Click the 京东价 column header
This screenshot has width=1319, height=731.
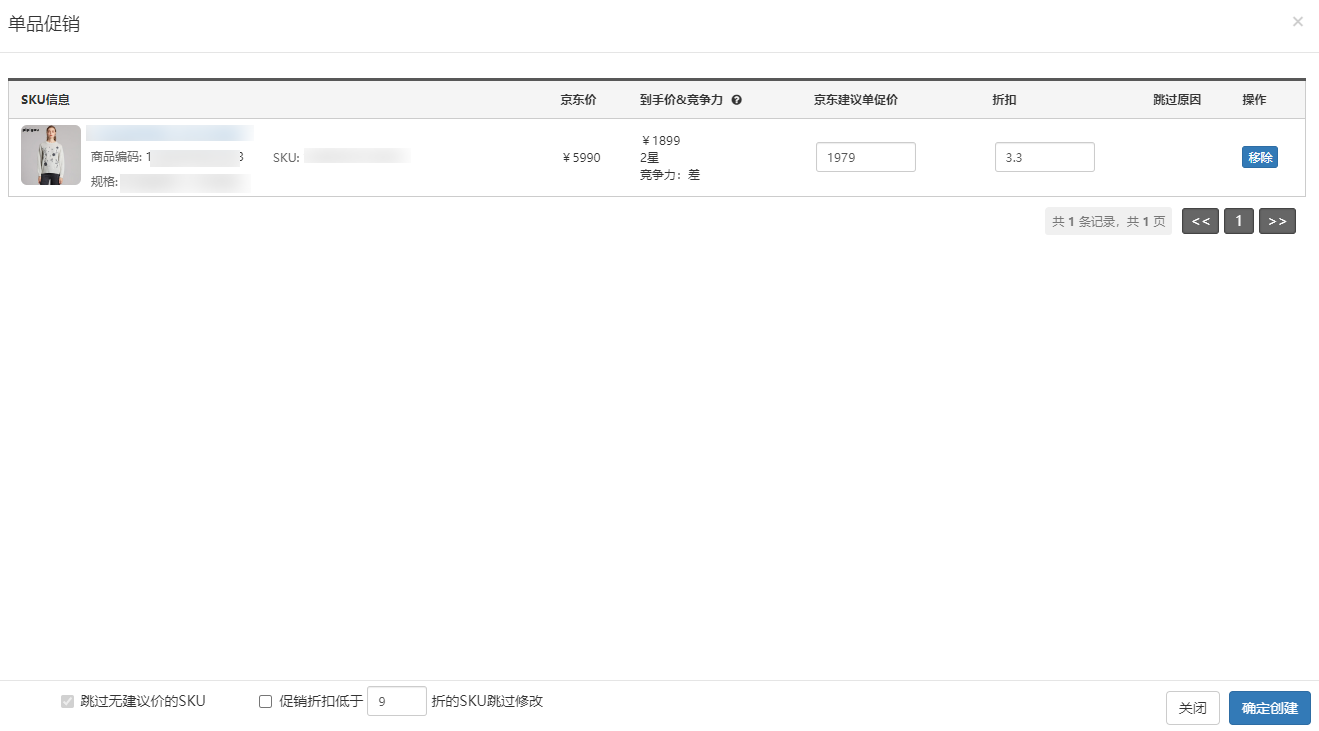pyautogui.click(x=578, y=100)
